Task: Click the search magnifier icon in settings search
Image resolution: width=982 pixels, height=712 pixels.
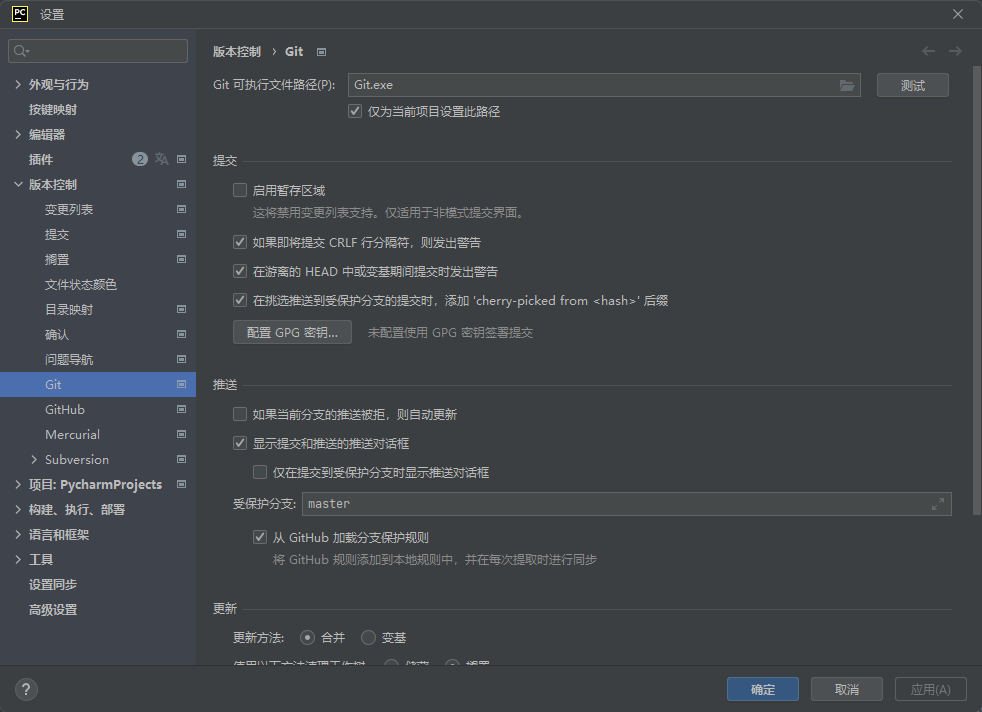Action: click(x=21, y=51)
